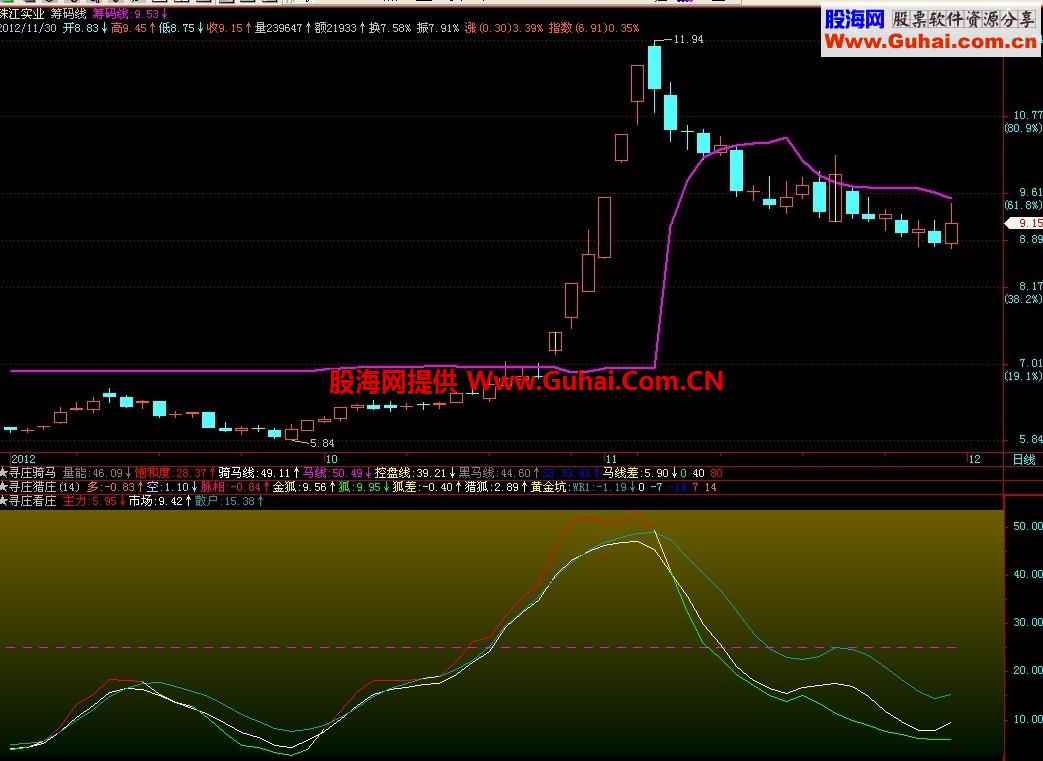Click the red 主力:5.95 value
The image size is (1043, 761).
(94, 501)
